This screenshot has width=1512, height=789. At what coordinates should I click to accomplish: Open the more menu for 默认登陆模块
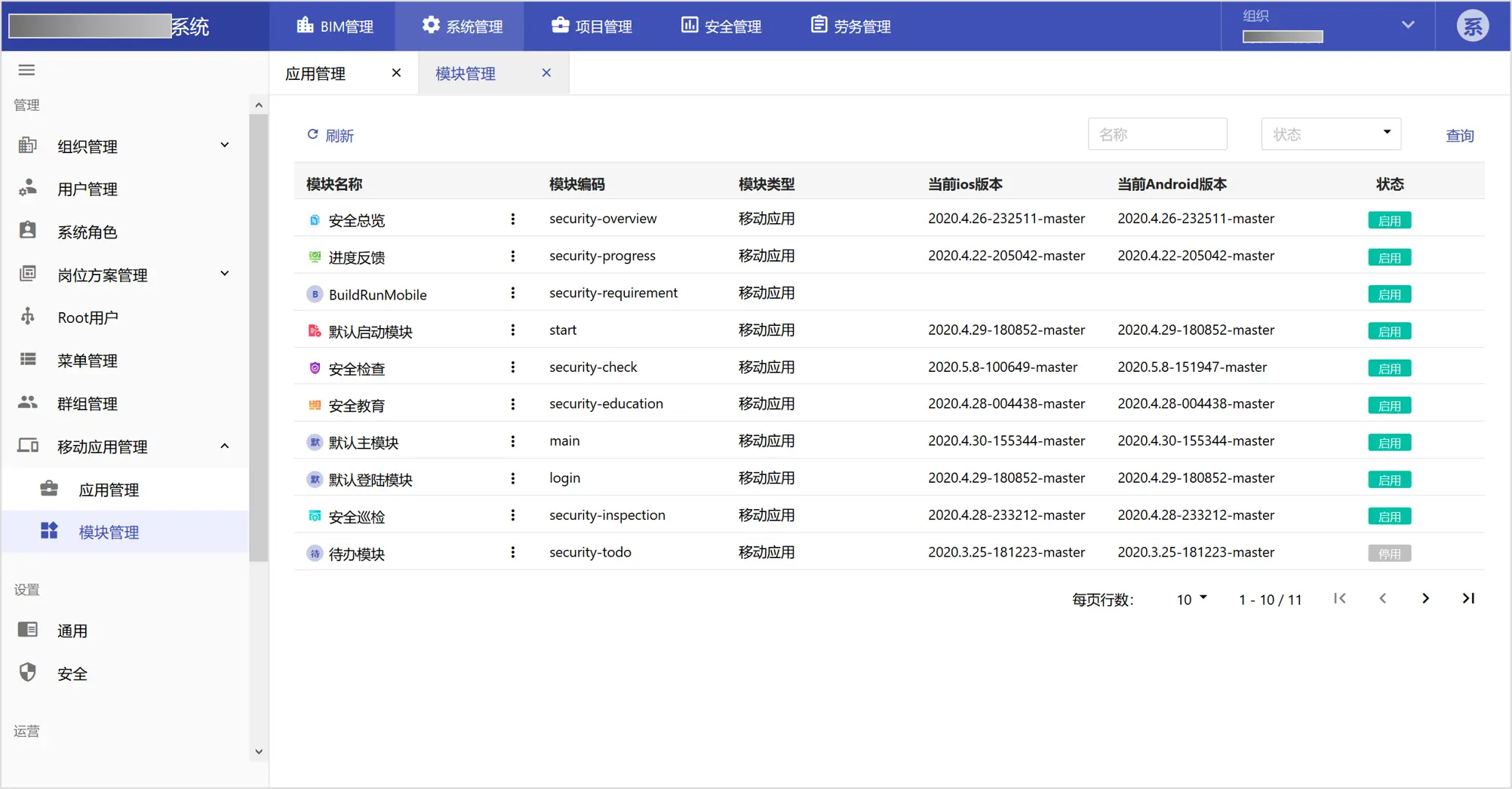pyautogui.click(x=513, y=478)
